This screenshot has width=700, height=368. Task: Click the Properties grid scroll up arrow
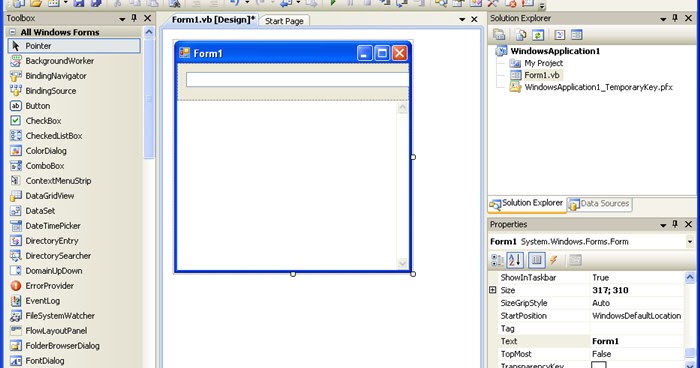tap(690, 277)
